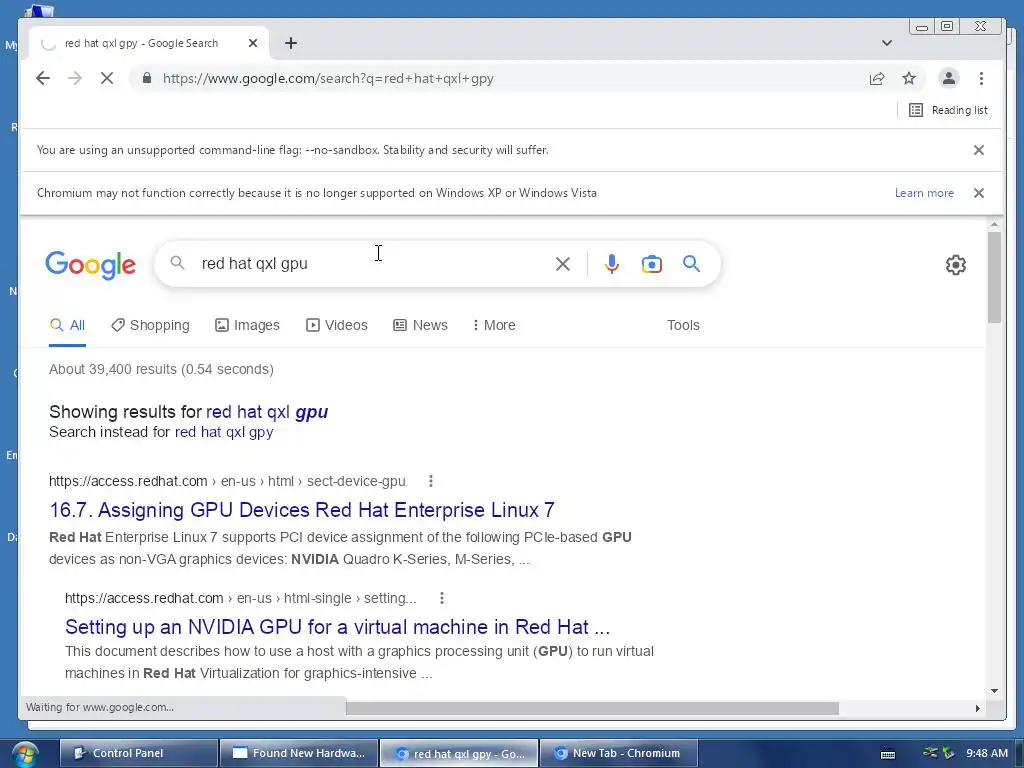Switch to the Videos tab

[x=337, y=325]
